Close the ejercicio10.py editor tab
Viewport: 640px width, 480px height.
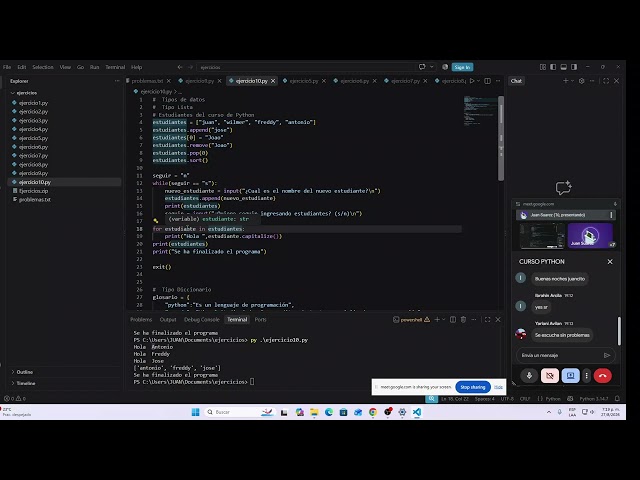coord(273,81)
